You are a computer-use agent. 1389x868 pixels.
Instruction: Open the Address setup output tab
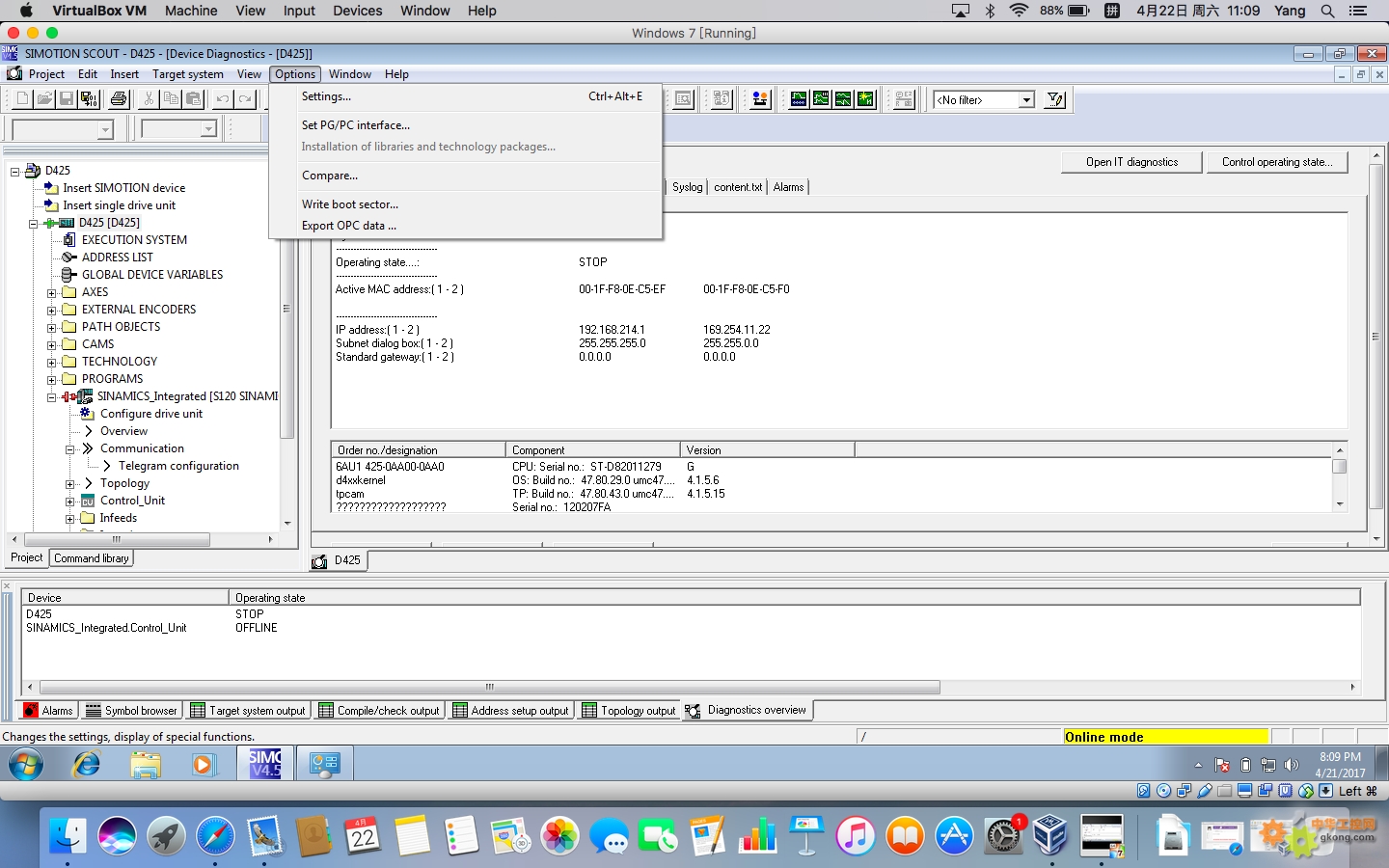pyautogui.click(x=511, y=711)
